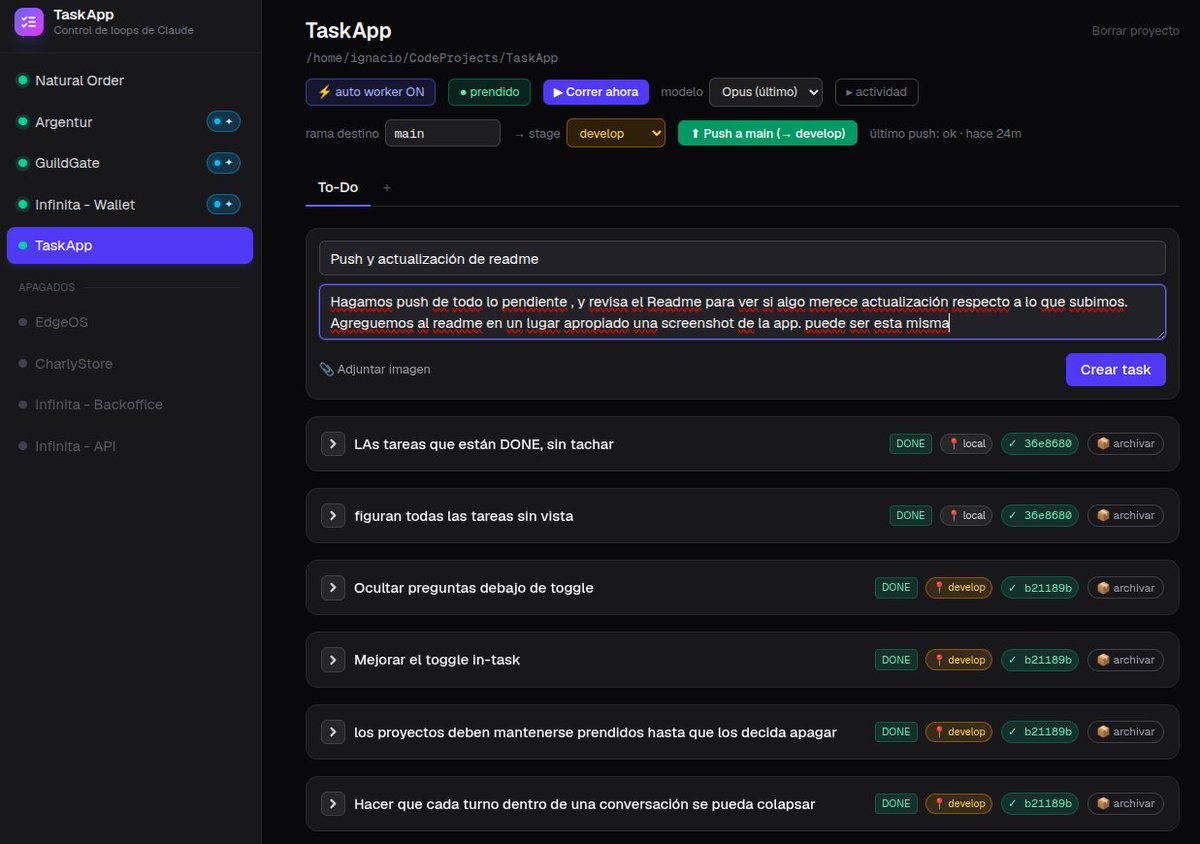1200x844 pixels.
Task: Expand task Mejorar el toggle in-task
Action: (333, 660)
